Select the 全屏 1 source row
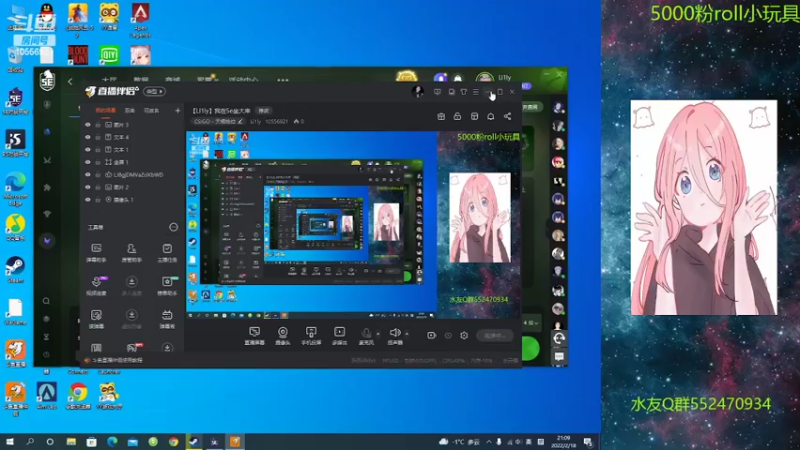Image resolution: width=800 pixels, height=450 pixels. tap(132, 162)
